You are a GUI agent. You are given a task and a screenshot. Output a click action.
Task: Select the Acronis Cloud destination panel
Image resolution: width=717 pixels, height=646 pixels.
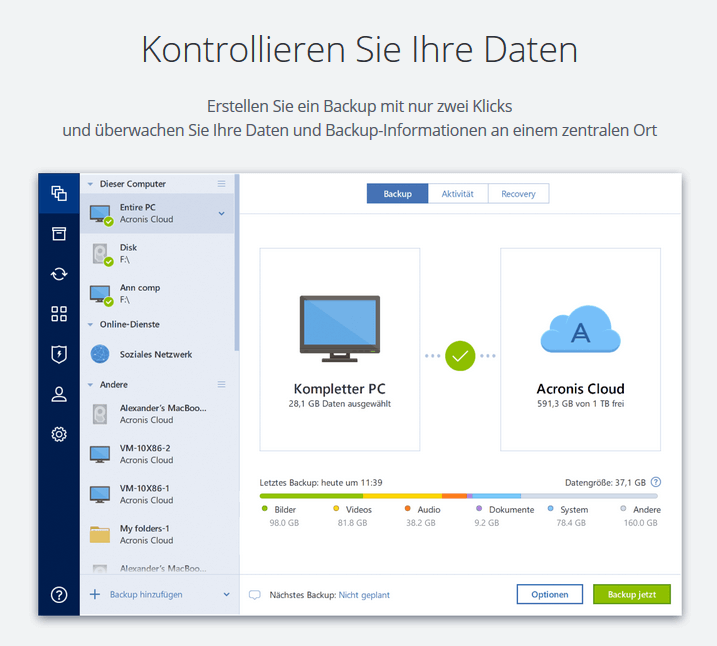coord(580,349)
